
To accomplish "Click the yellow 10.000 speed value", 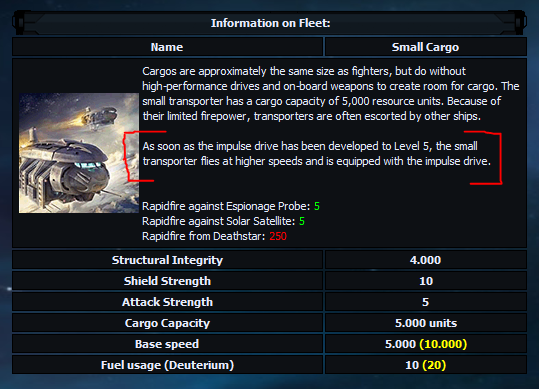I will (443, 344).
